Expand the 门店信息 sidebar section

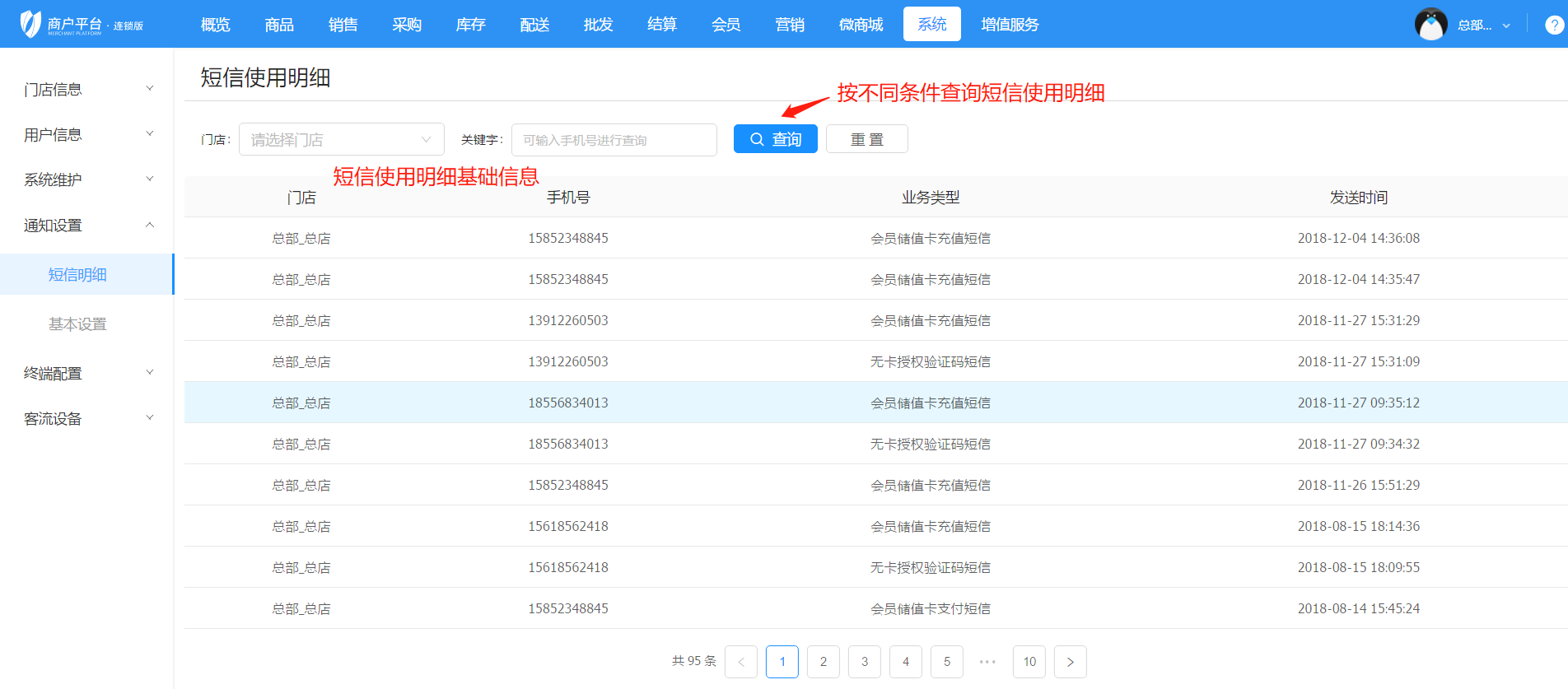(86, 89)
